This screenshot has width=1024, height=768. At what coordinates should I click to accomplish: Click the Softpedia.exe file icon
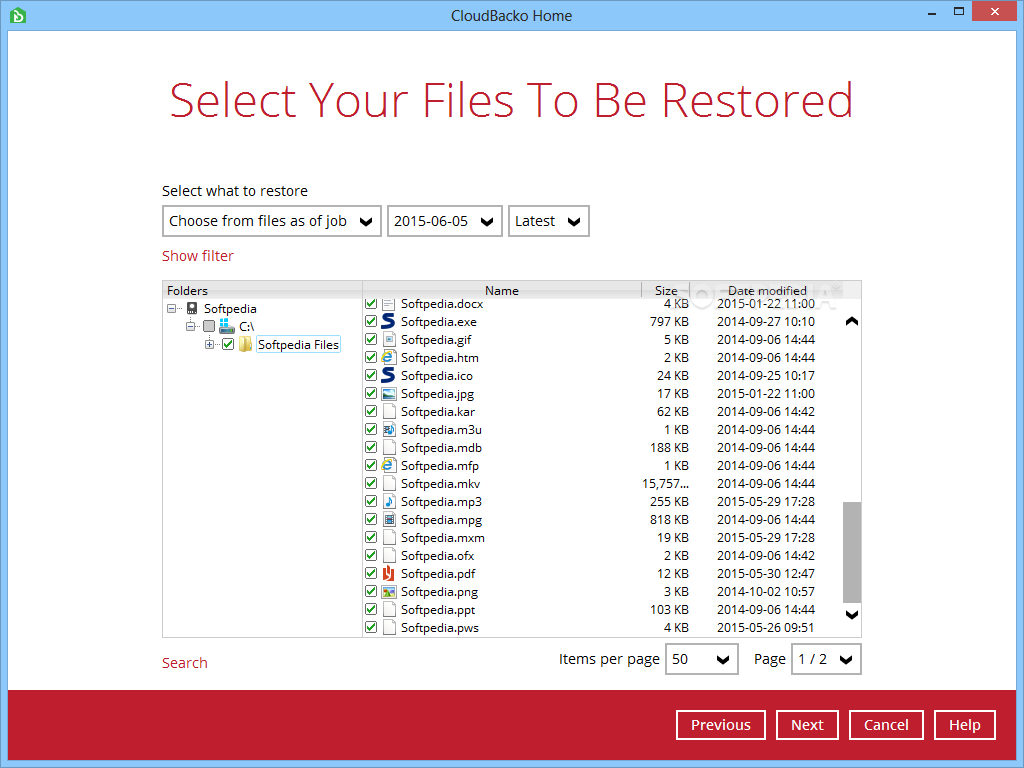[x=389, y=321]
